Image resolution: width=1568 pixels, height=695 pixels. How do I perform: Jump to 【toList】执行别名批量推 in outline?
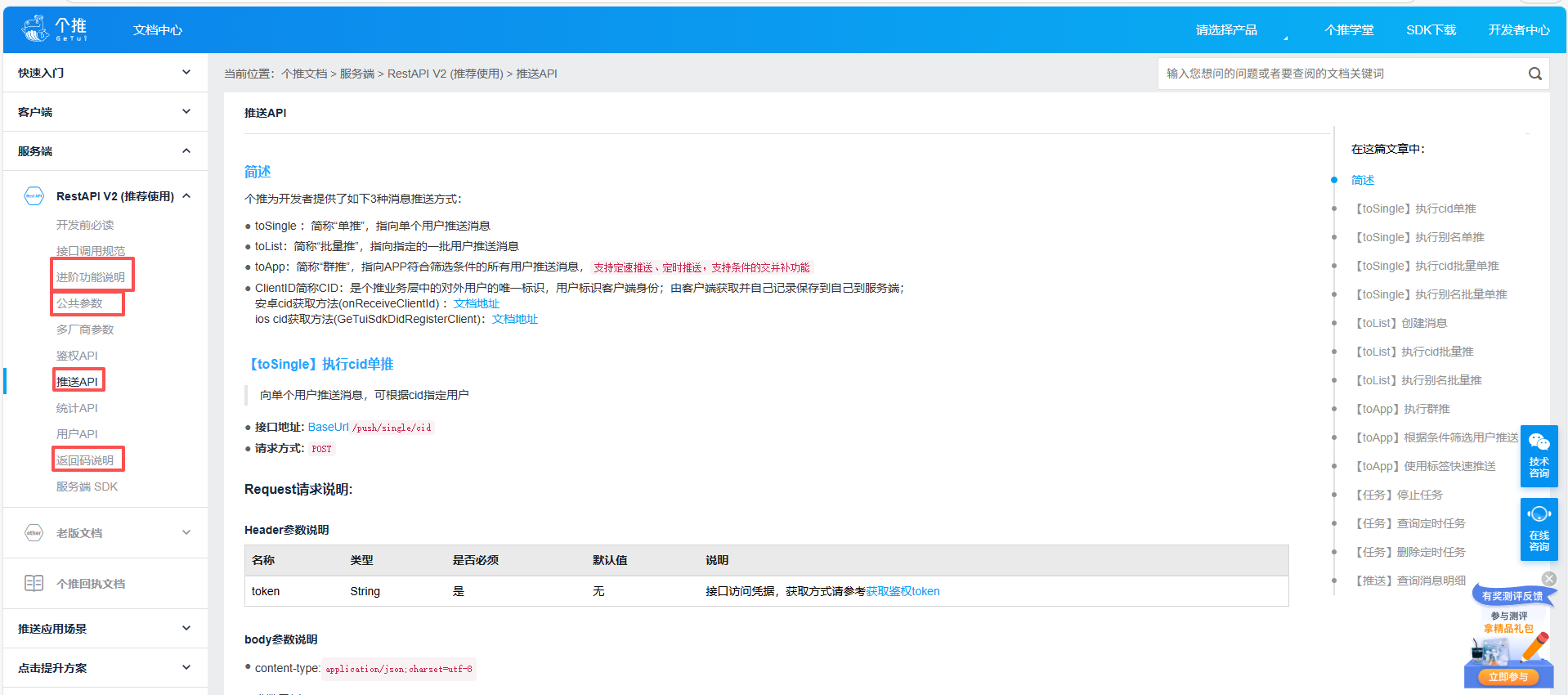coord(1416,380)
